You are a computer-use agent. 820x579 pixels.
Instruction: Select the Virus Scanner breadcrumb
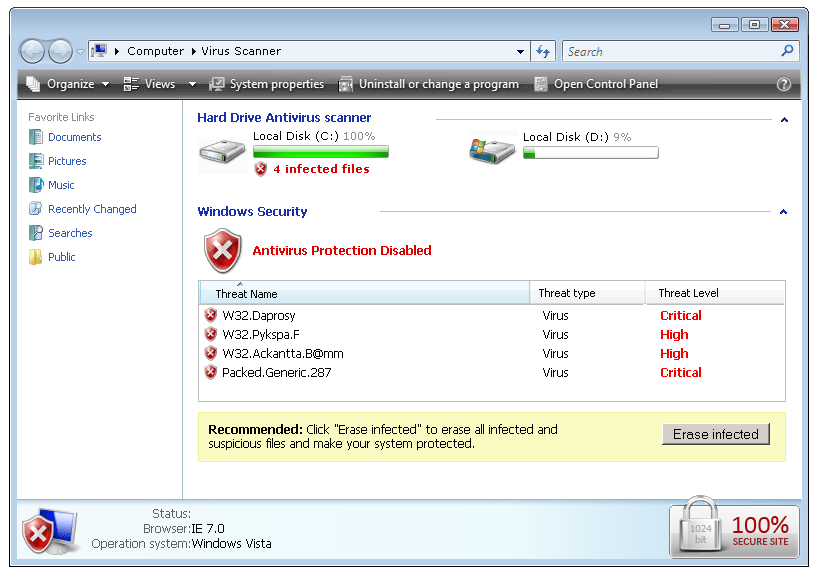click(x=241, y=51)
